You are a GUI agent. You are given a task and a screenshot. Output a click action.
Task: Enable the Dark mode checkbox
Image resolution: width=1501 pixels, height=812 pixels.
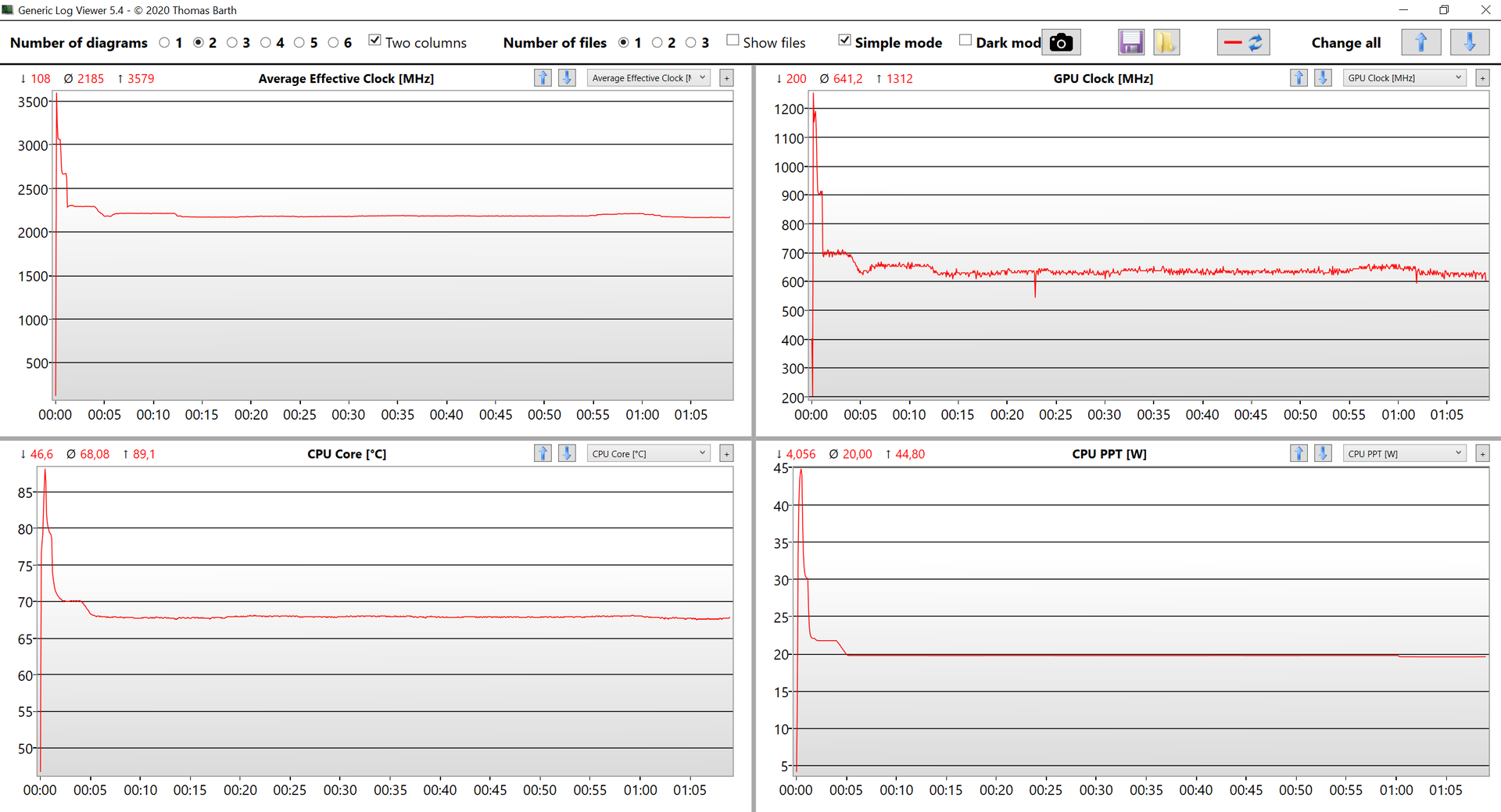[965, 41]
